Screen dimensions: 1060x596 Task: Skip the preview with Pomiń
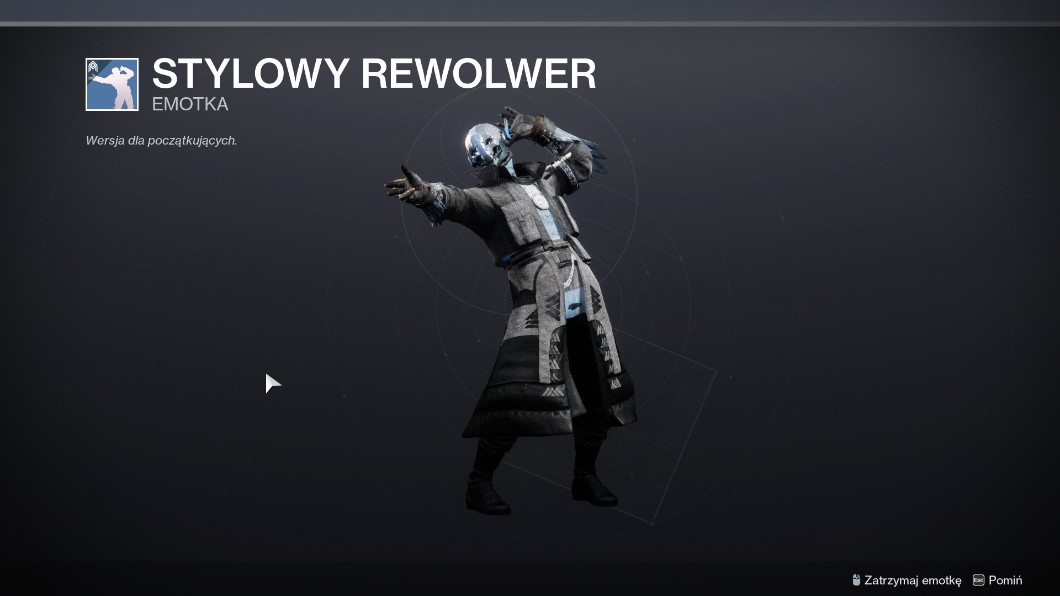(1005, 580)
